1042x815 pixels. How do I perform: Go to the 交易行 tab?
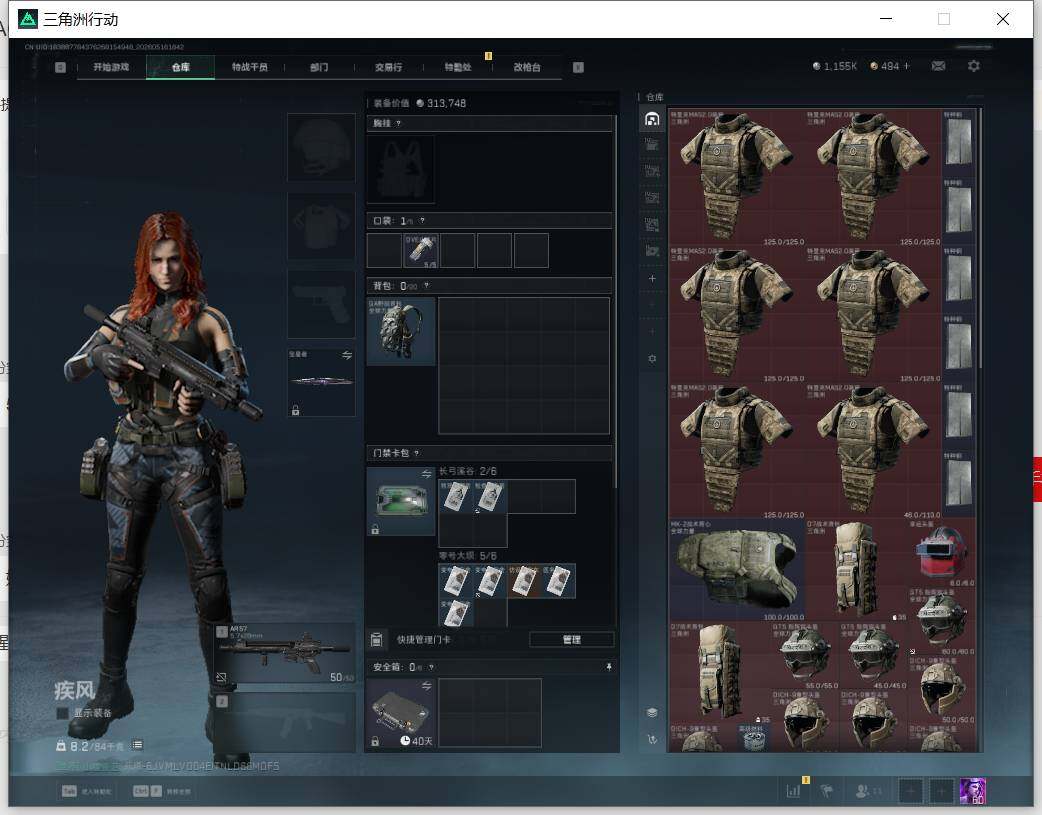pos(388,67)
